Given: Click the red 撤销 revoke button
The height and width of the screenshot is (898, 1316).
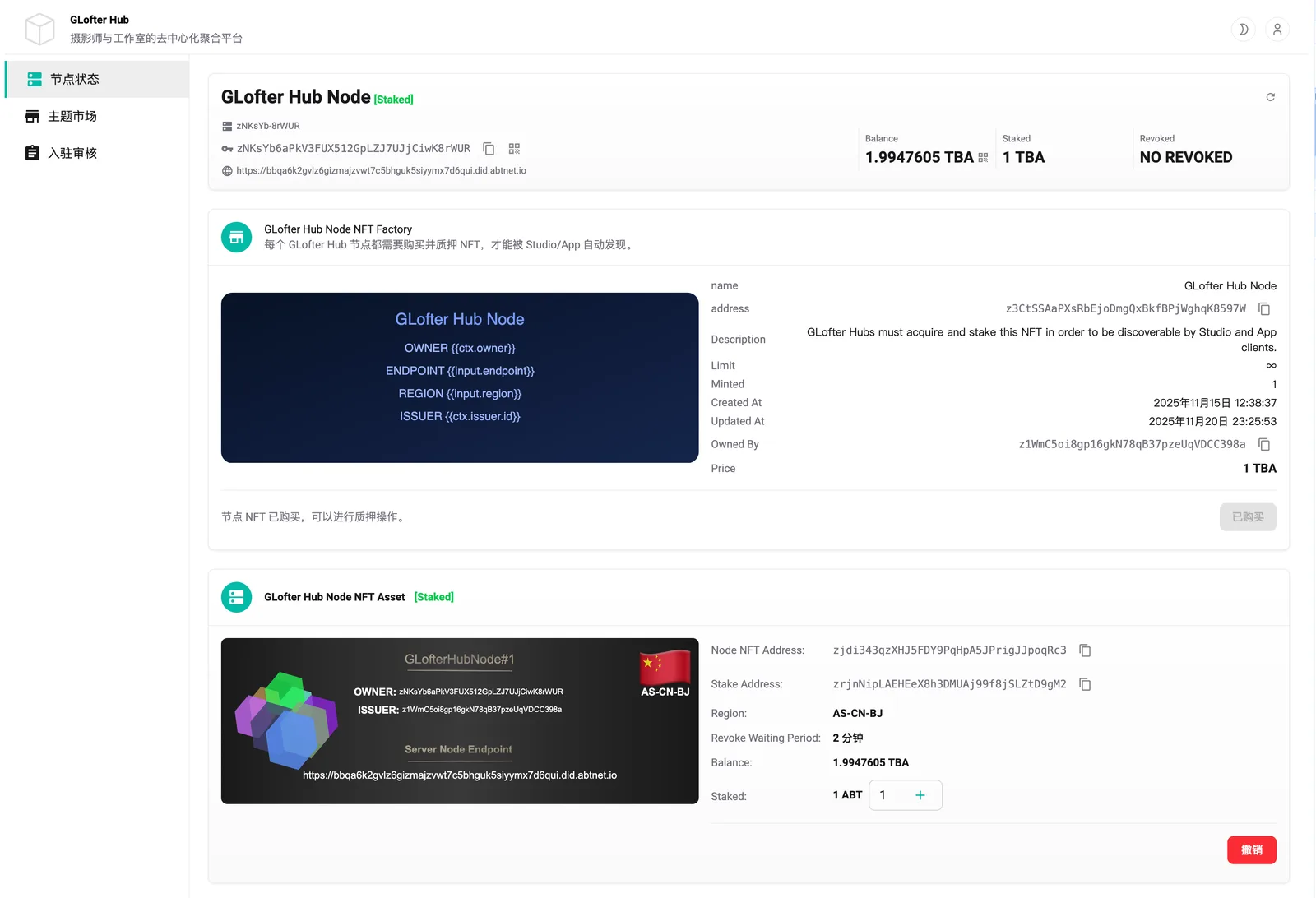Looking at the screenshot, I should (x=1251, y=850).
